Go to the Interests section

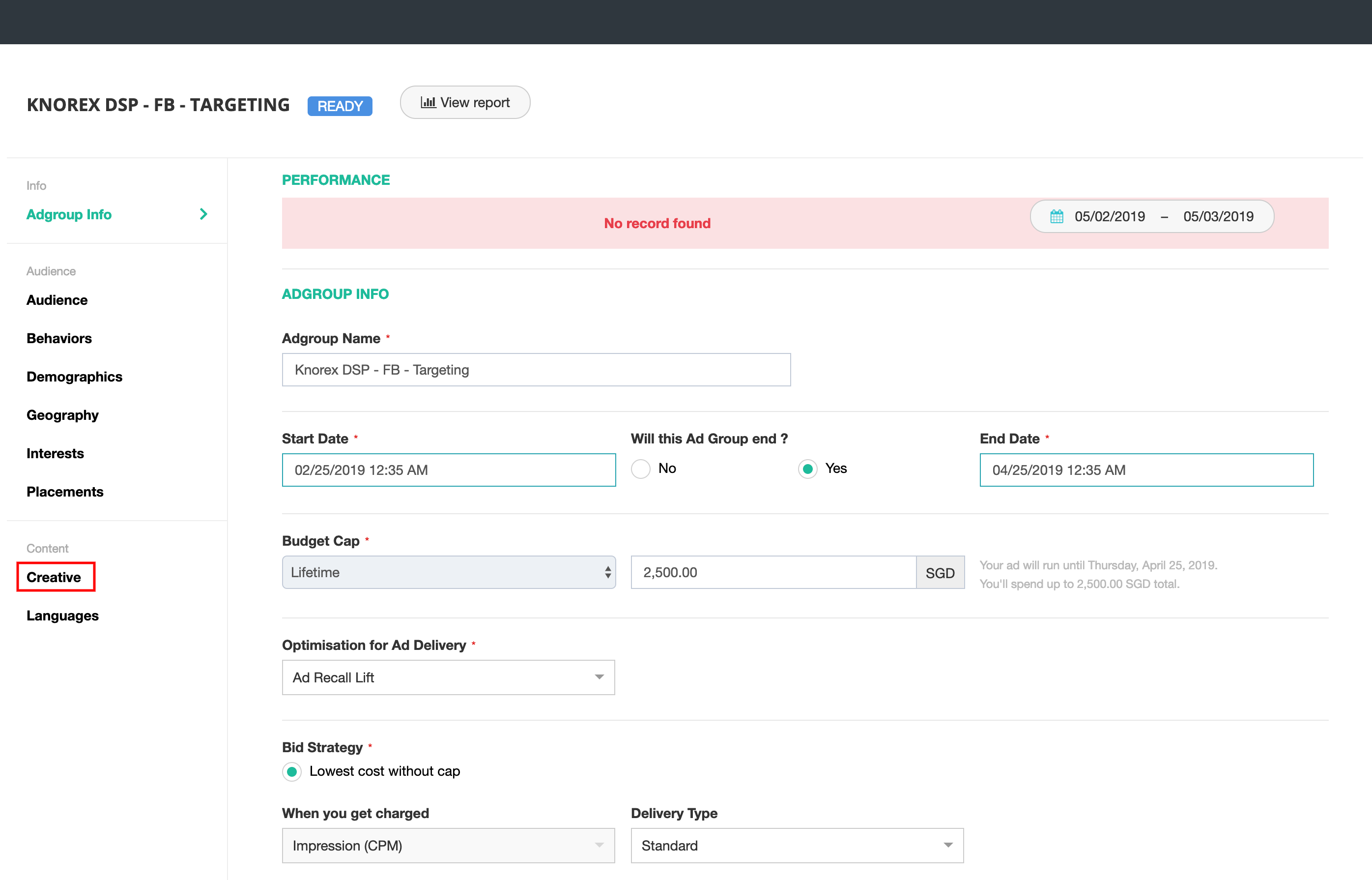click(x=55, y=453)
